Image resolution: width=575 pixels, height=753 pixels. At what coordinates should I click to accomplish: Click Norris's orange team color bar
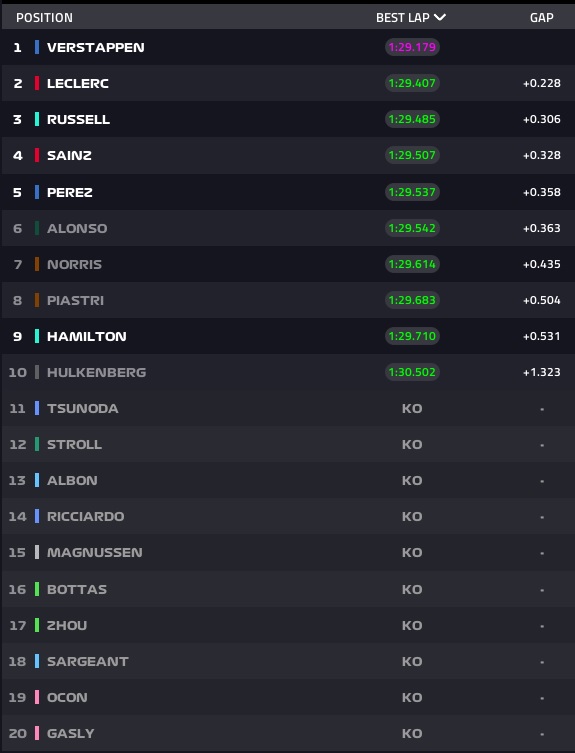coord(37,264)
